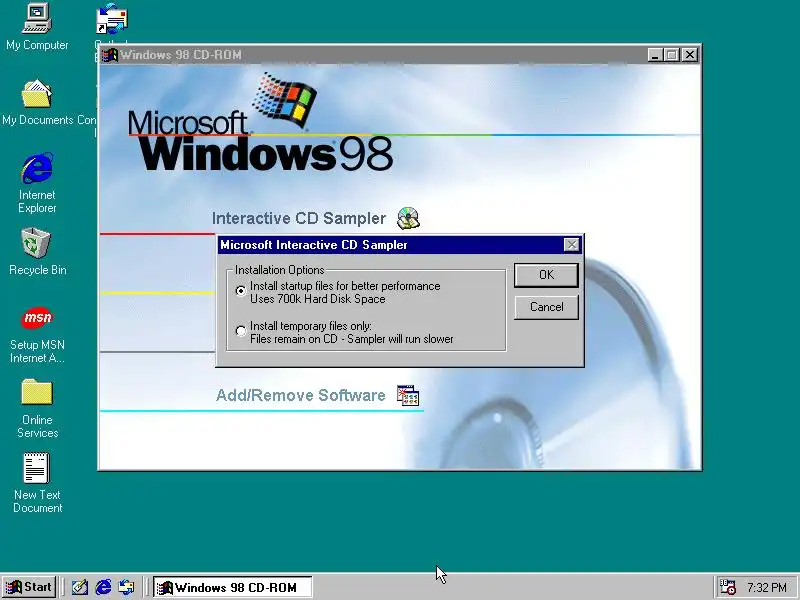Click the Task Scheduler tray icon
Image resolution: width=800 pixels, height=600 pixels.
[727, 587]
